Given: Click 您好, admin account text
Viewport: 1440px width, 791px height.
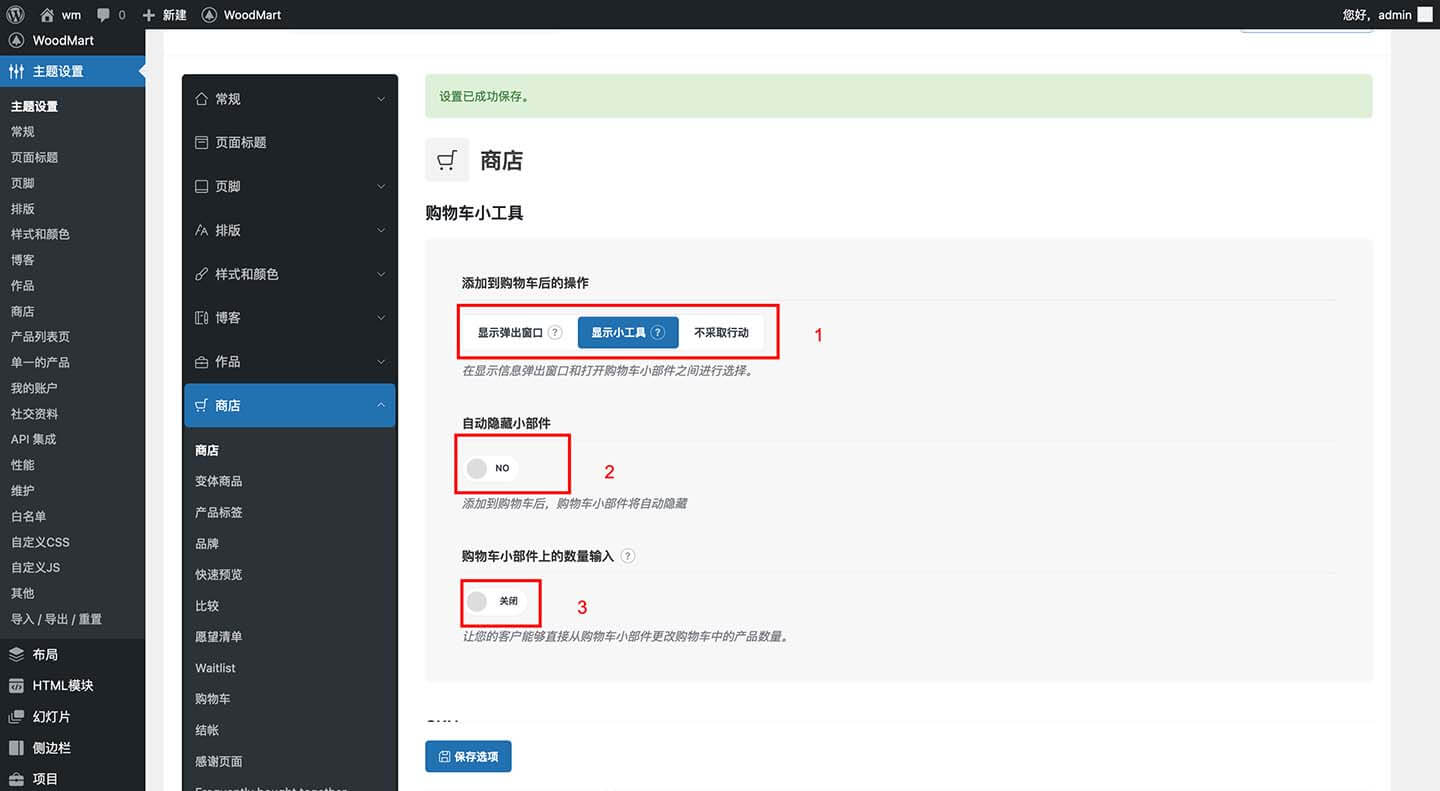Looking at the screenshot, I should [1377, 15].
